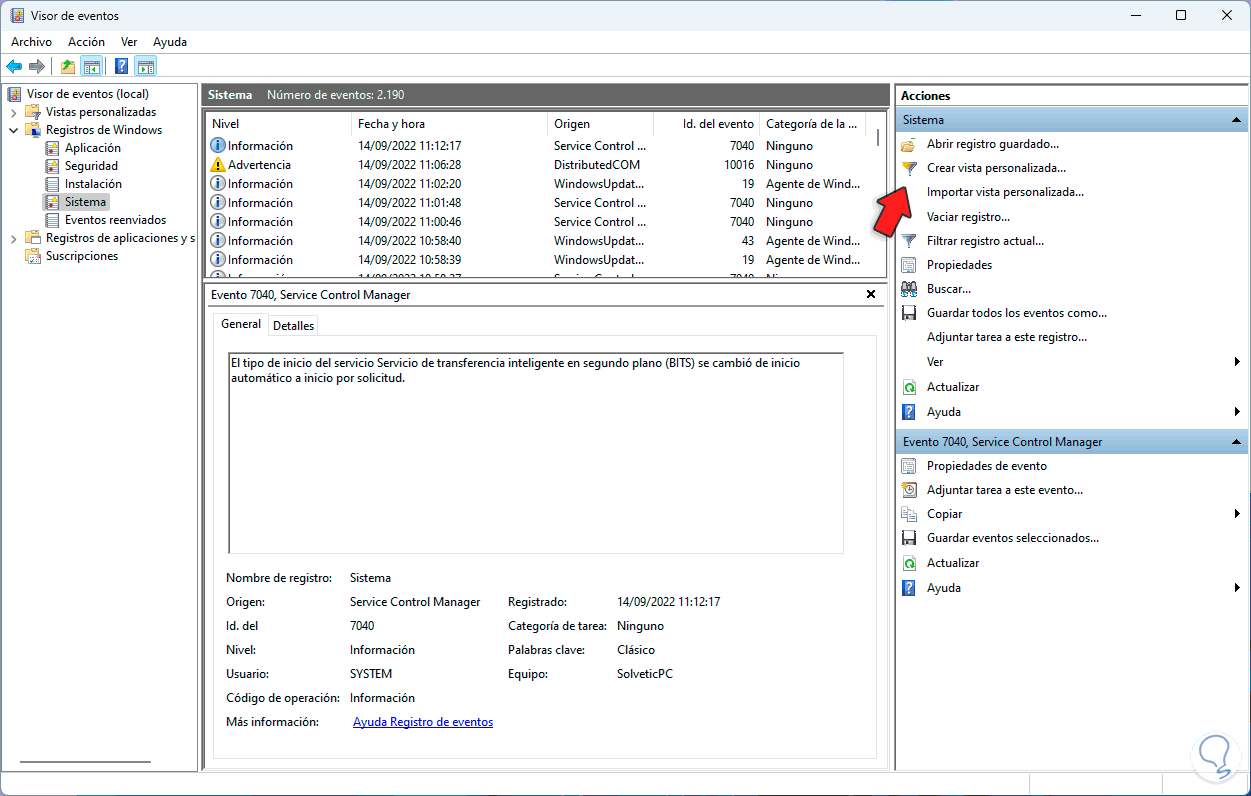Open the Ayuda submenu arrow under Evento 7040
Screen dimensions: 1251x796
(x=1237, y=588)
